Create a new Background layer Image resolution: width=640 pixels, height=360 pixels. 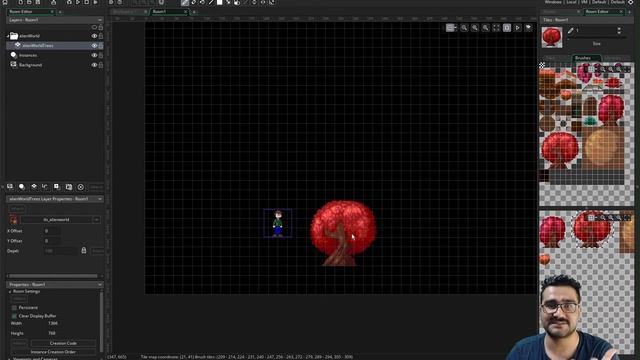click(x=10, y=187)
